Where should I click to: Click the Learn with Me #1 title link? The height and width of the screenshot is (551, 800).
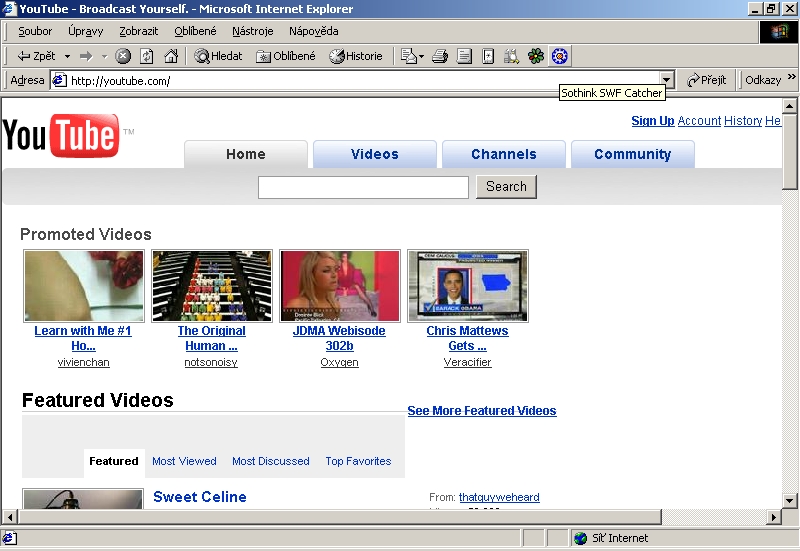click(83, 338)
